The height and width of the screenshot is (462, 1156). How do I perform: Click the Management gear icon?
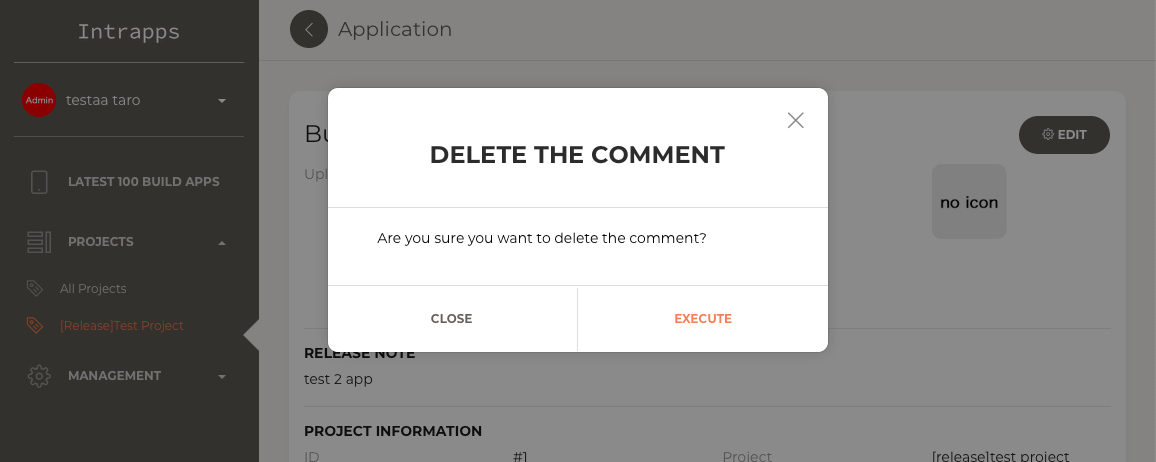(x=39, y=376)
